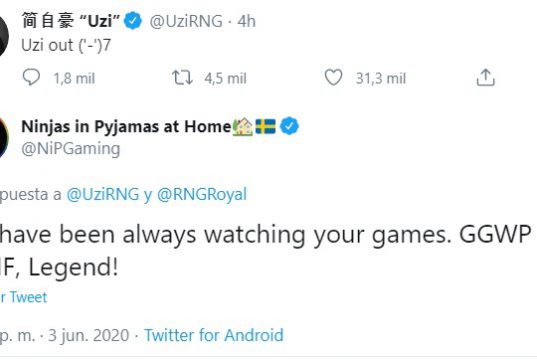This screenshot has width=537, height=360.
Task: Open the @UziRNG handle in header
Action: tap(186, 21)
